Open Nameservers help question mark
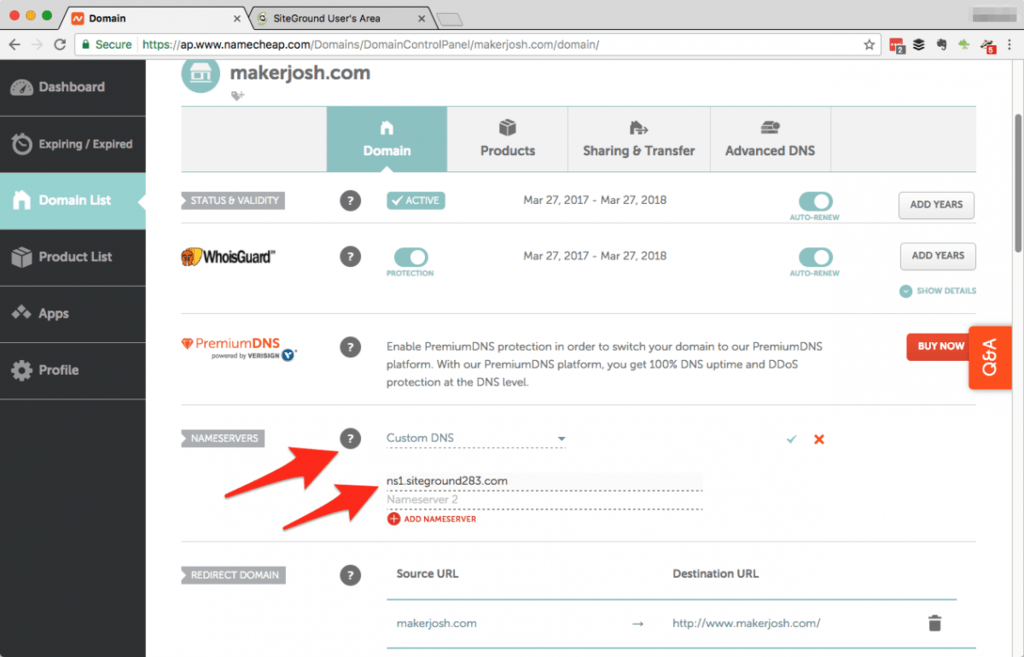Screen dimensions: 1024x657 point(350,438)
